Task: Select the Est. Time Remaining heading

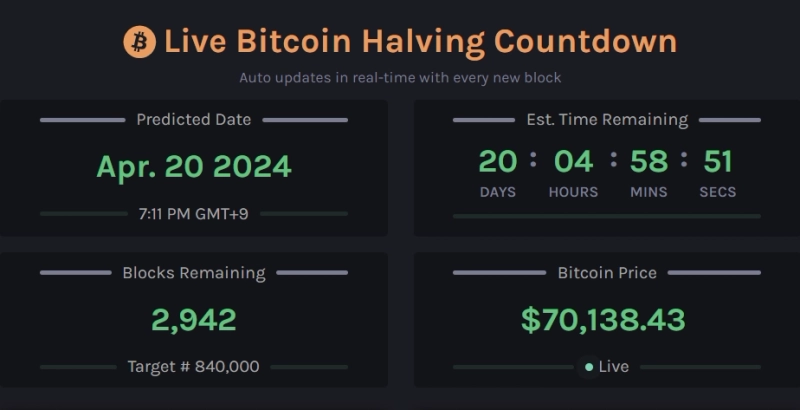Action: pyautogui.click(x=607, y=120)
